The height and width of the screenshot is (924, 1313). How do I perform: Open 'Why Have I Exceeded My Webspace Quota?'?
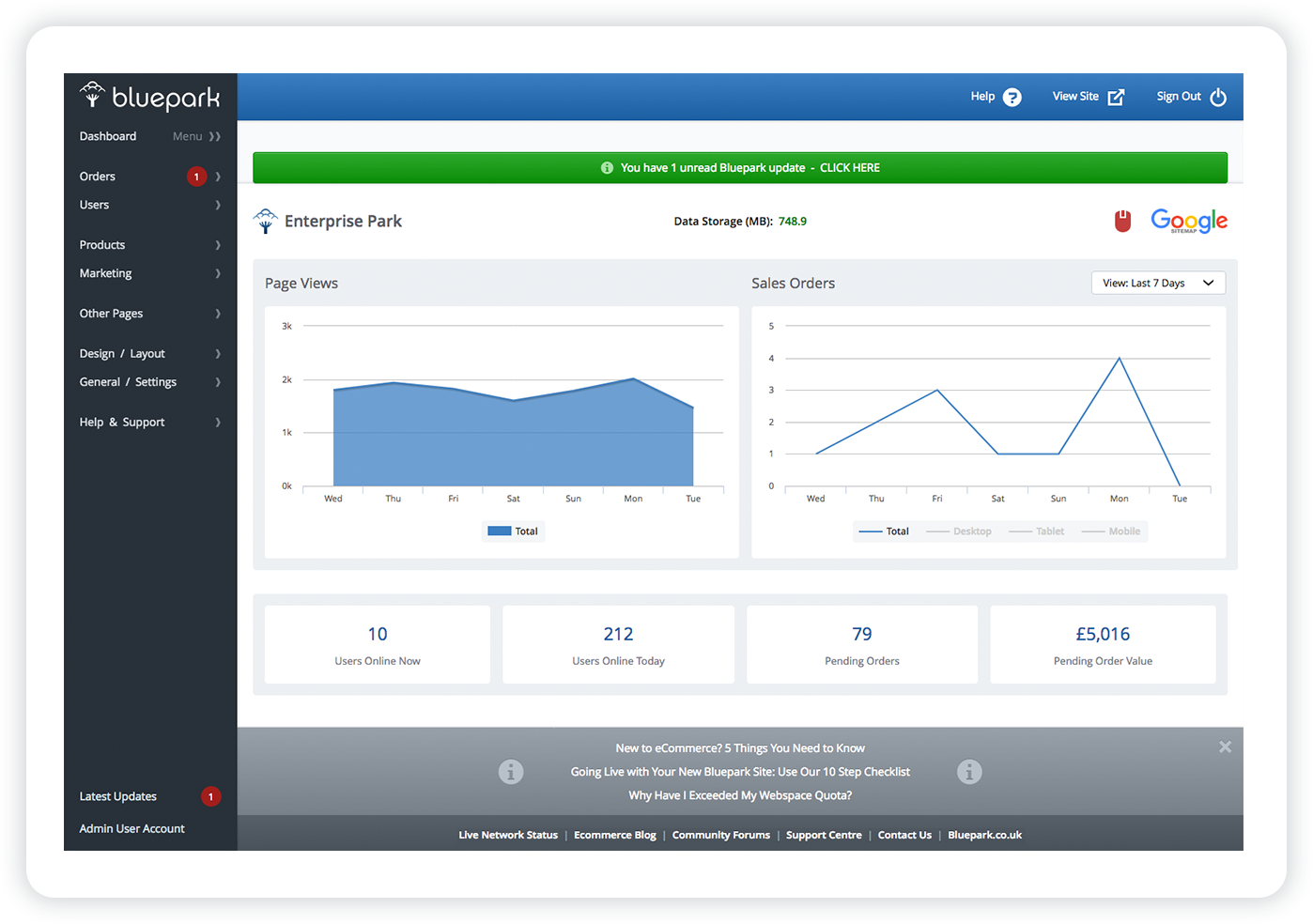point(740,795)
